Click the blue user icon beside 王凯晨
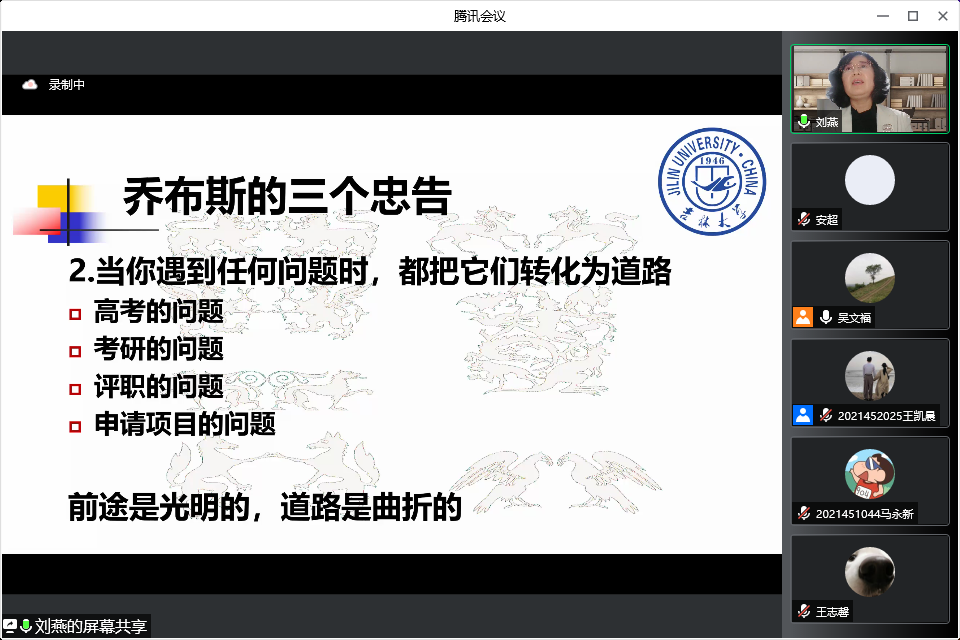The width and height of the screenshot is (960, 640). click(x=802, y=415)
